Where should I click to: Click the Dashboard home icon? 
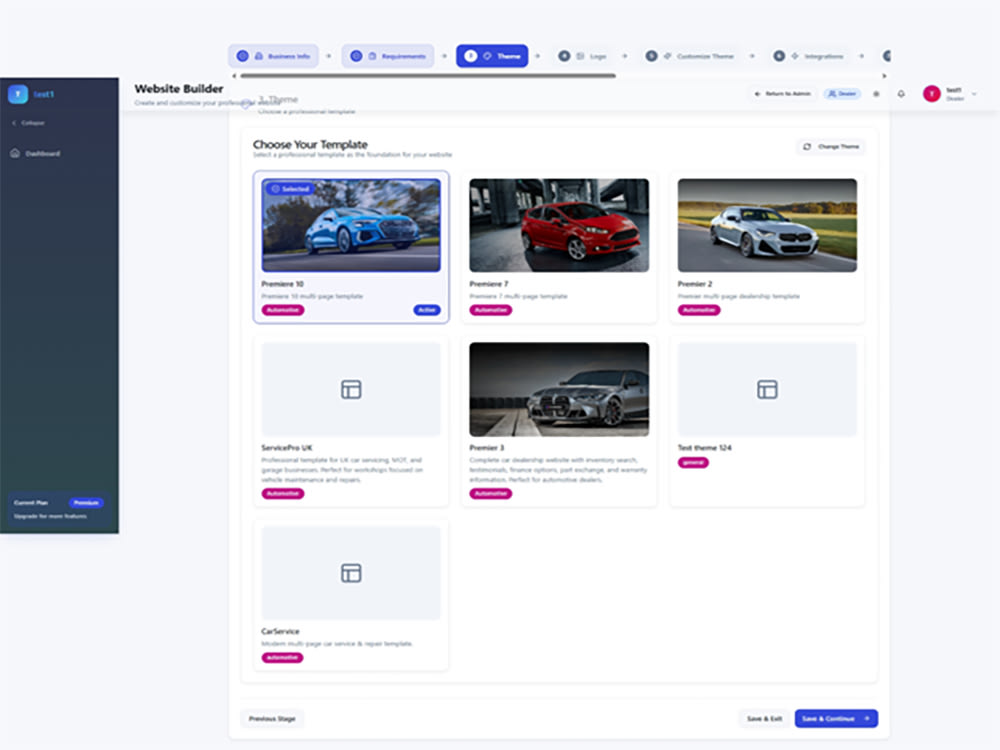[15, 153]
